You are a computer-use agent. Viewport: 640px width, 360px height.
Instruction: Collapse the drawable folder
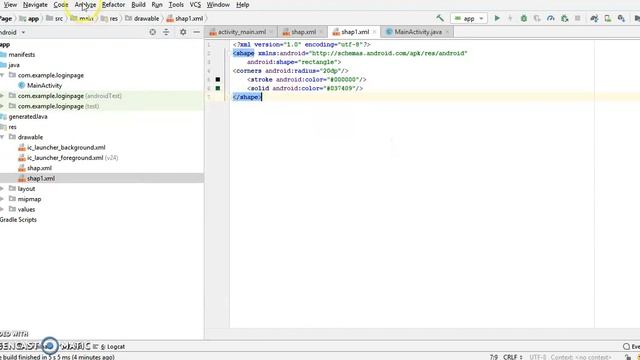[x=2, y=137]
